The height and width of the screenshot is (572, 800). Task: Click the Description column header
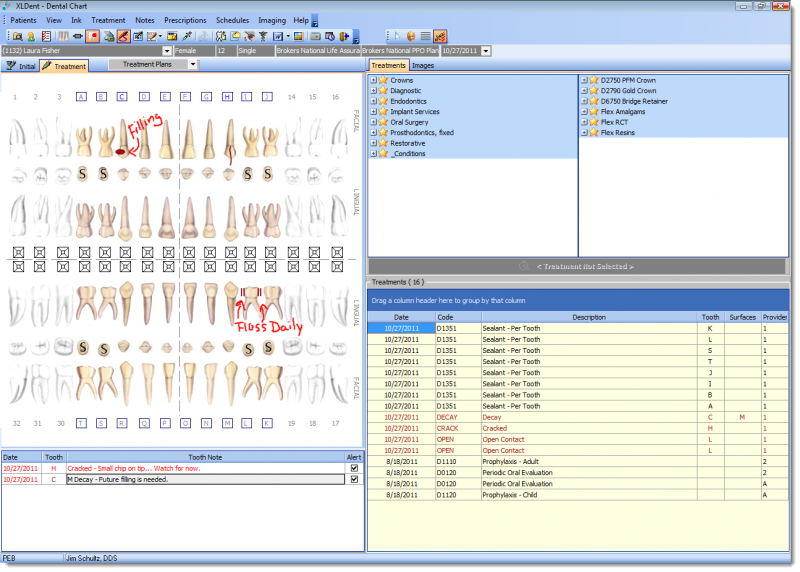588,317
